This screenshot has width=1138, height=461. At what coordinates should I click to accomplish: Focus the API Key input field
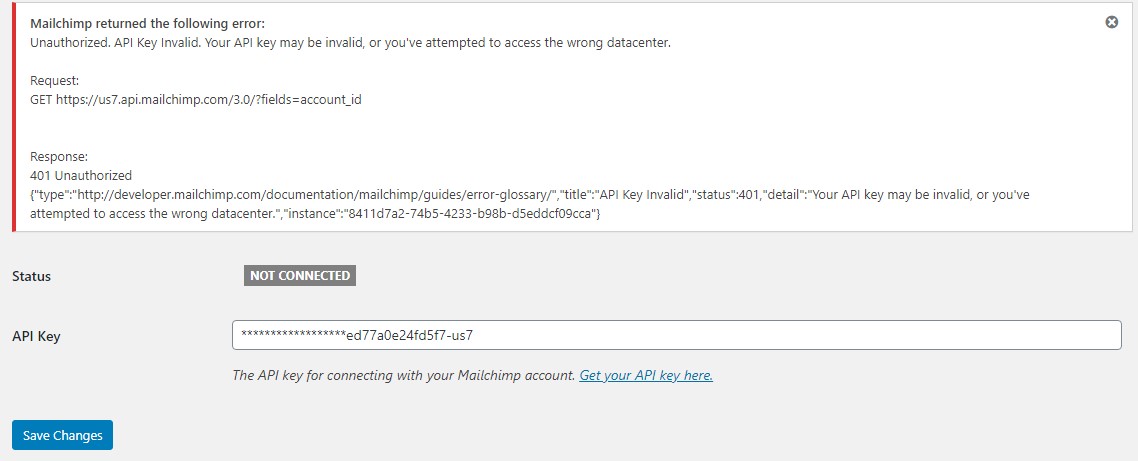click(x=676, y=335)
